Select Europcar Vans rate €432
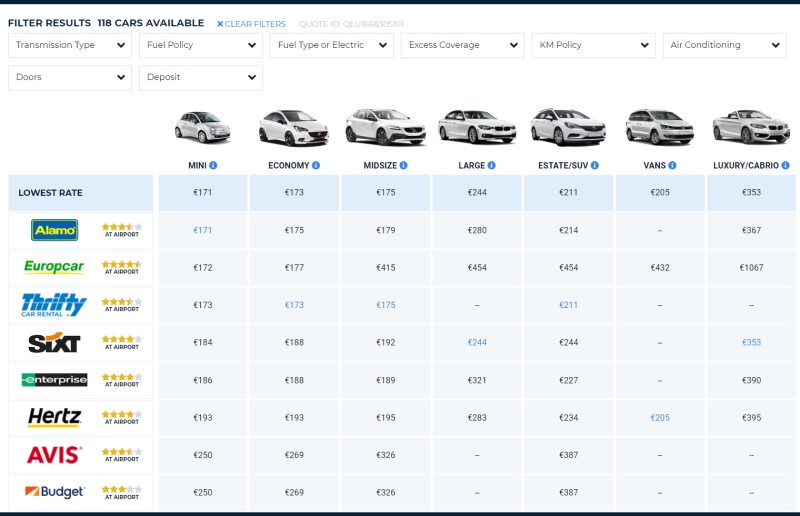 [x=660, y=267]
